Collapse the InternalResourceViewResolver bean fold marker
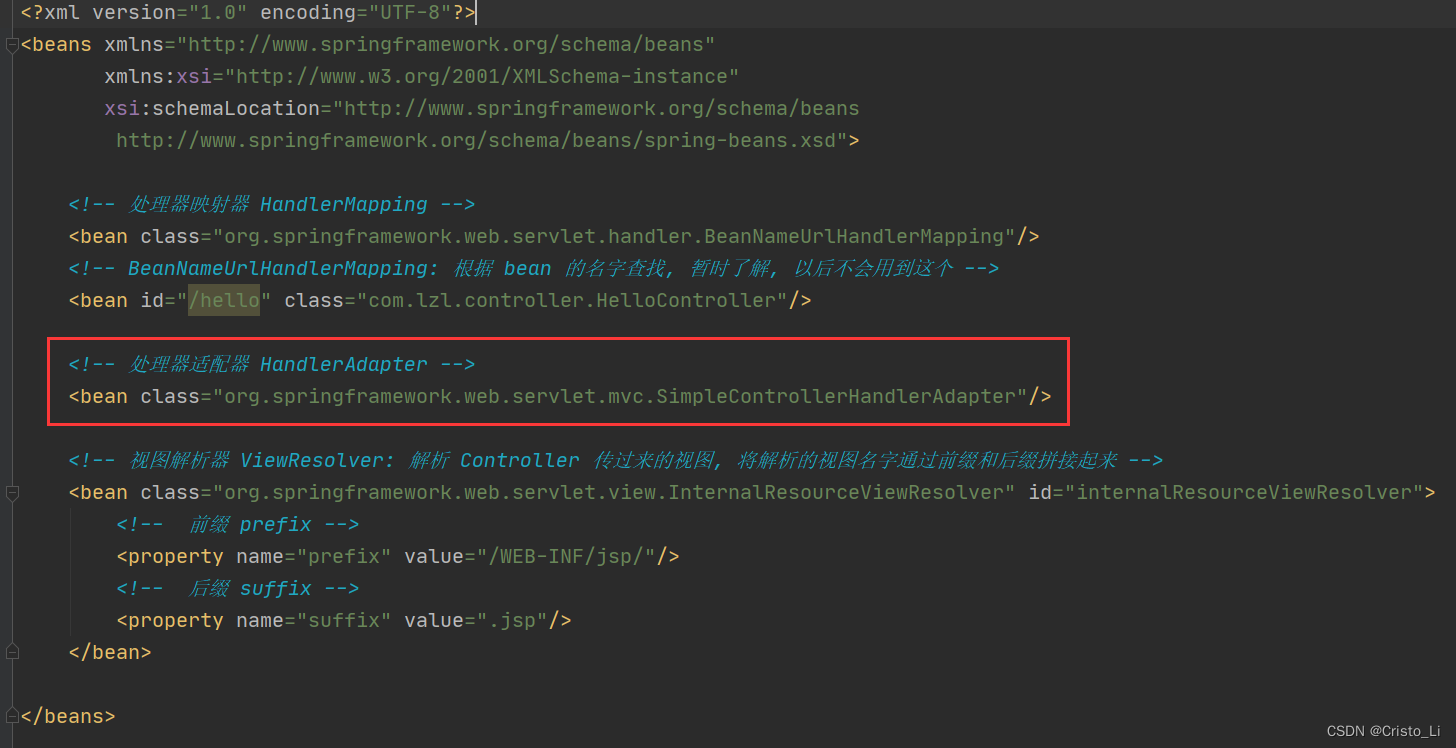Viewport: 1456px width, 748px height. (12, 493)
